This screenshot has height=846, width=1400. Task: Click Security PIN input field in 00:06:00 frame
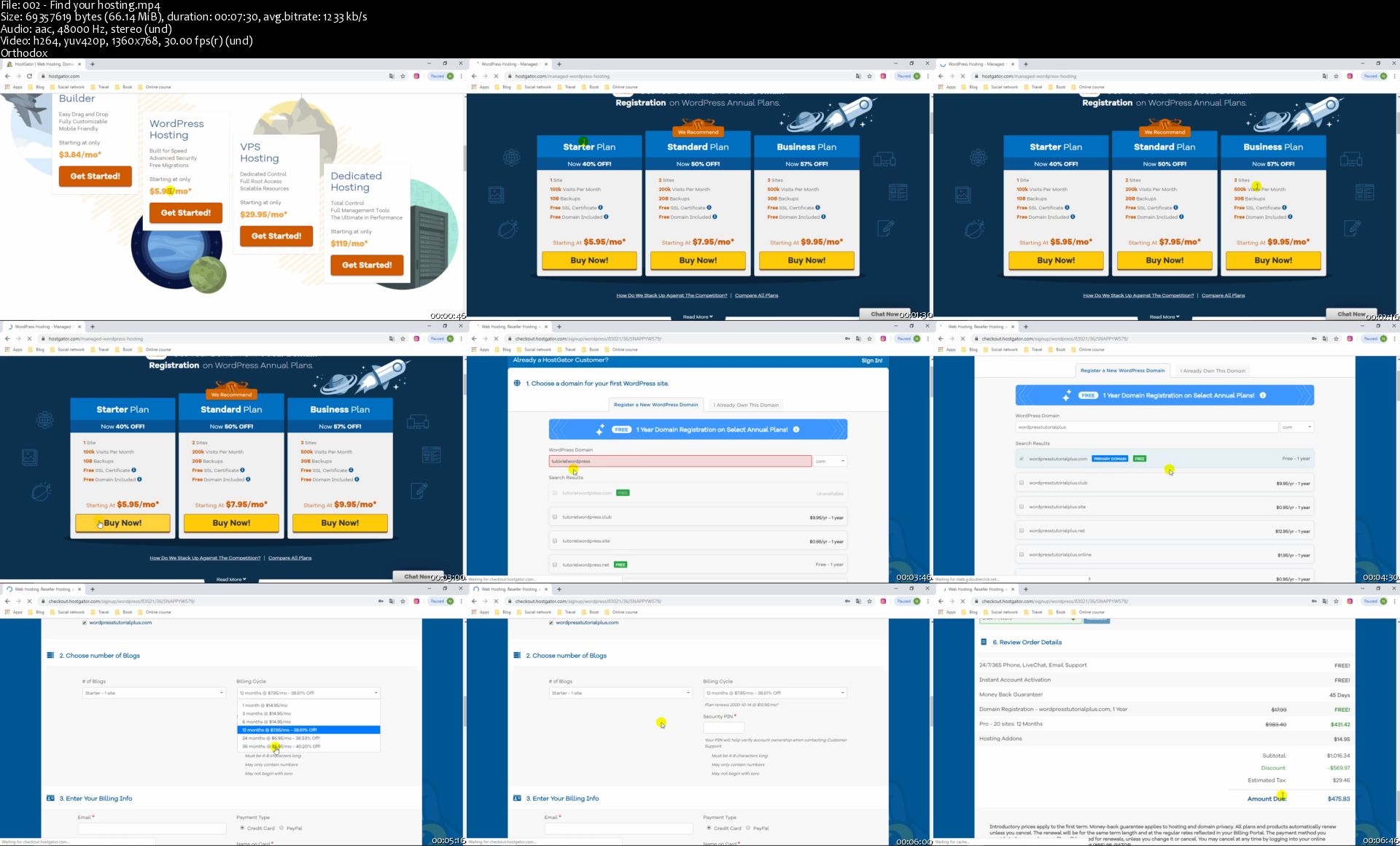(x=724, y=727)
